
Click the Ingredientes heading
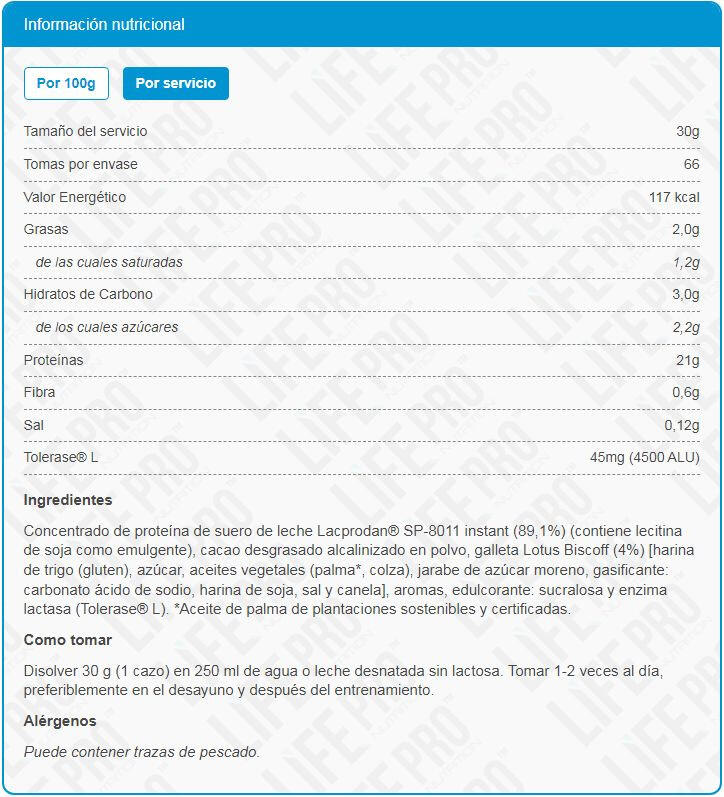pyautogui.click(x=68, y=500)
